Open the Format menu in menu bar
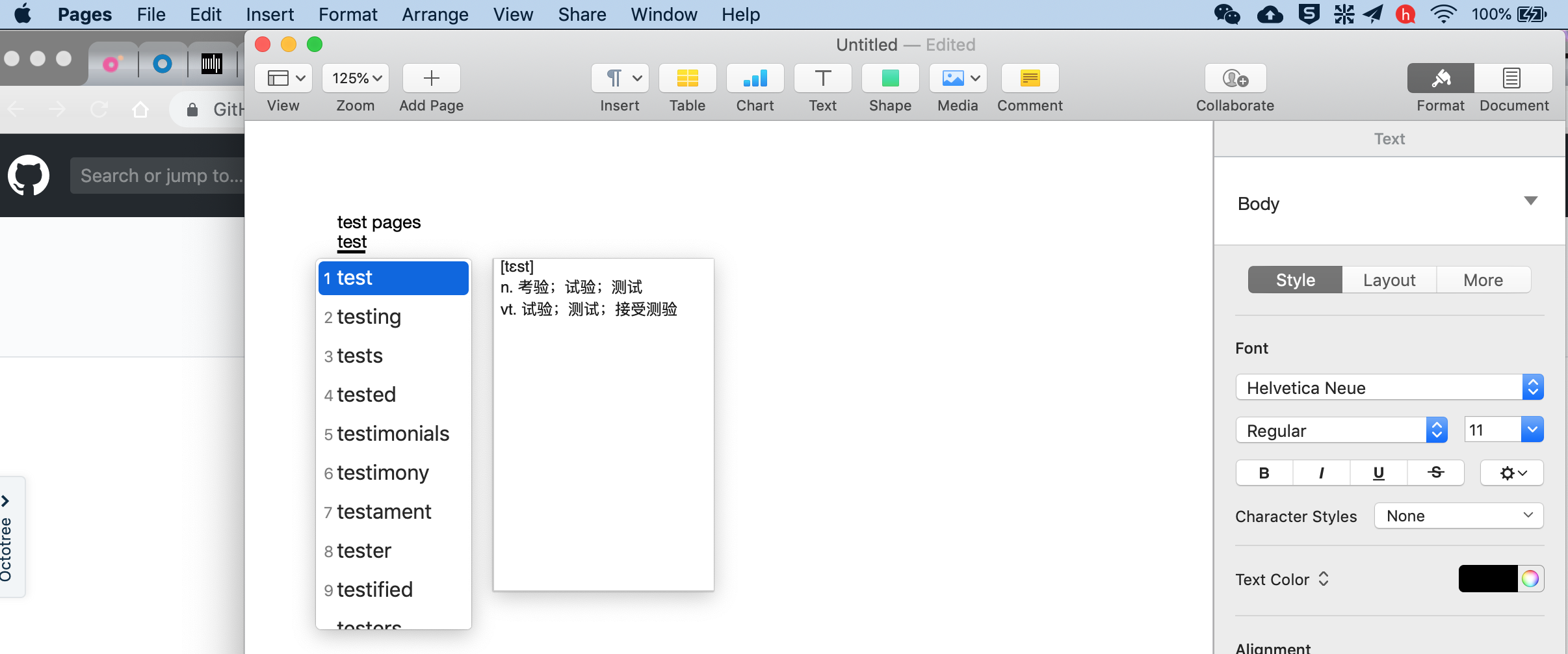Viewport: 1568px width, 654px height. pos(348,14)
